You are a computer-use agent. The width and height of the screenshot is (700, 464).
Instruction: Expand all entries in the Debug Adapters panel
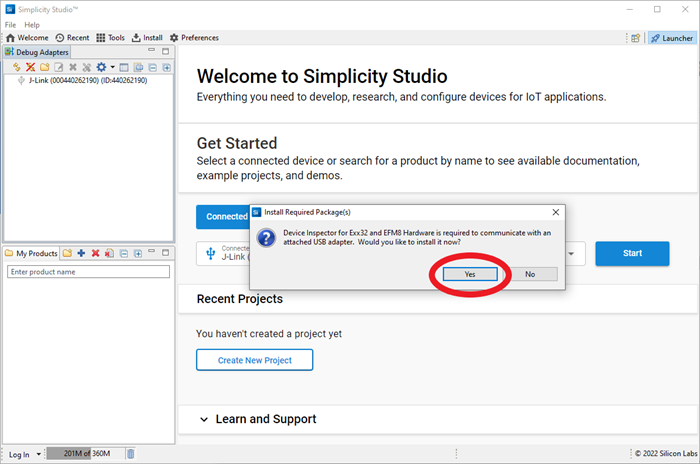pos(167,67)
